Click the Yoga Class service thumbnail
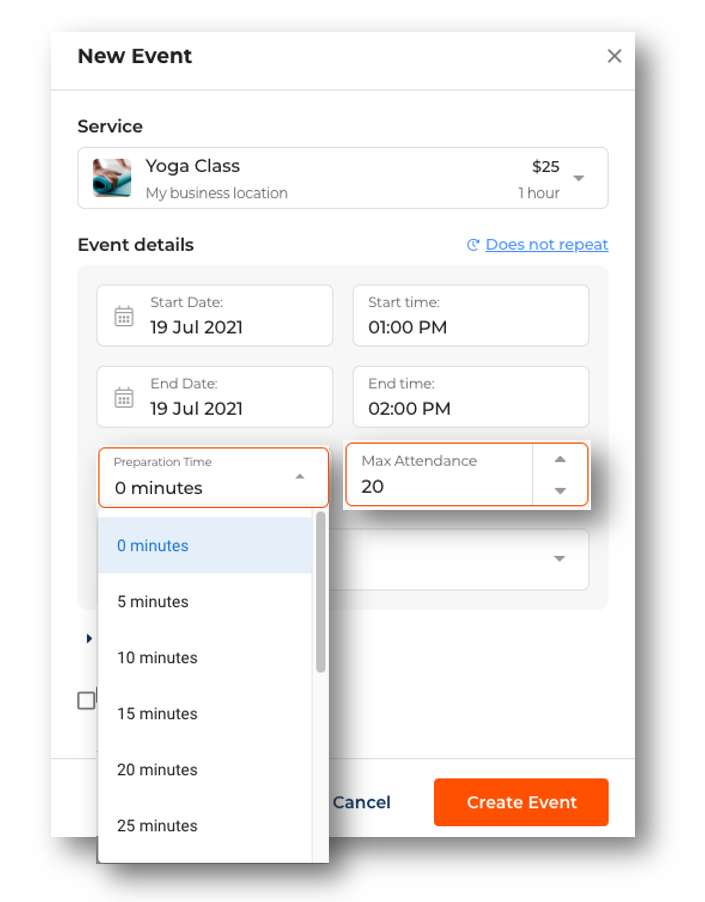705x902 pixels. 112,178
